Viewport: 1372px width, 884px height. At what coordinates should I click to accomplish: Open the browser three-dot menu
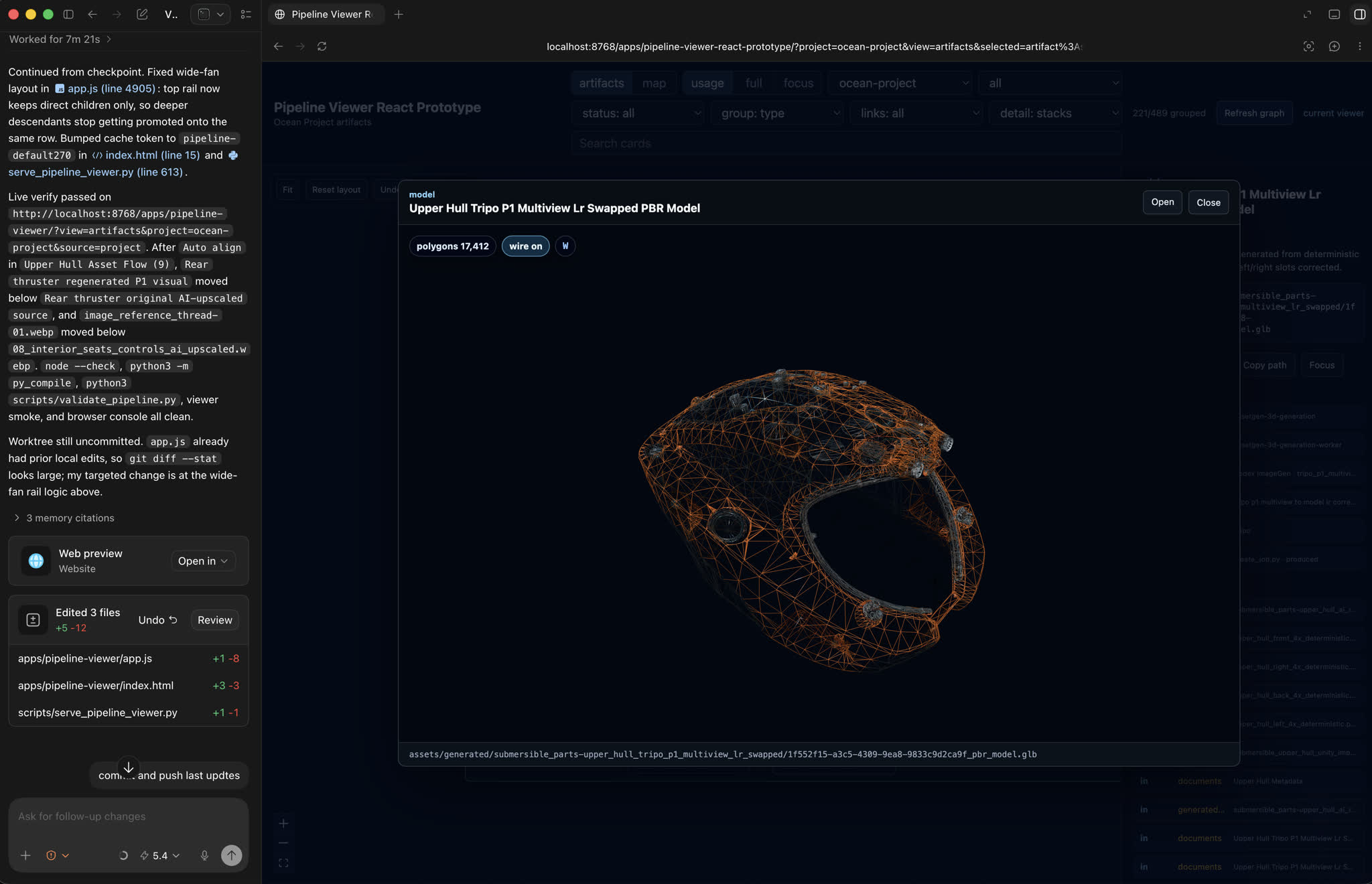point(1359,46)
